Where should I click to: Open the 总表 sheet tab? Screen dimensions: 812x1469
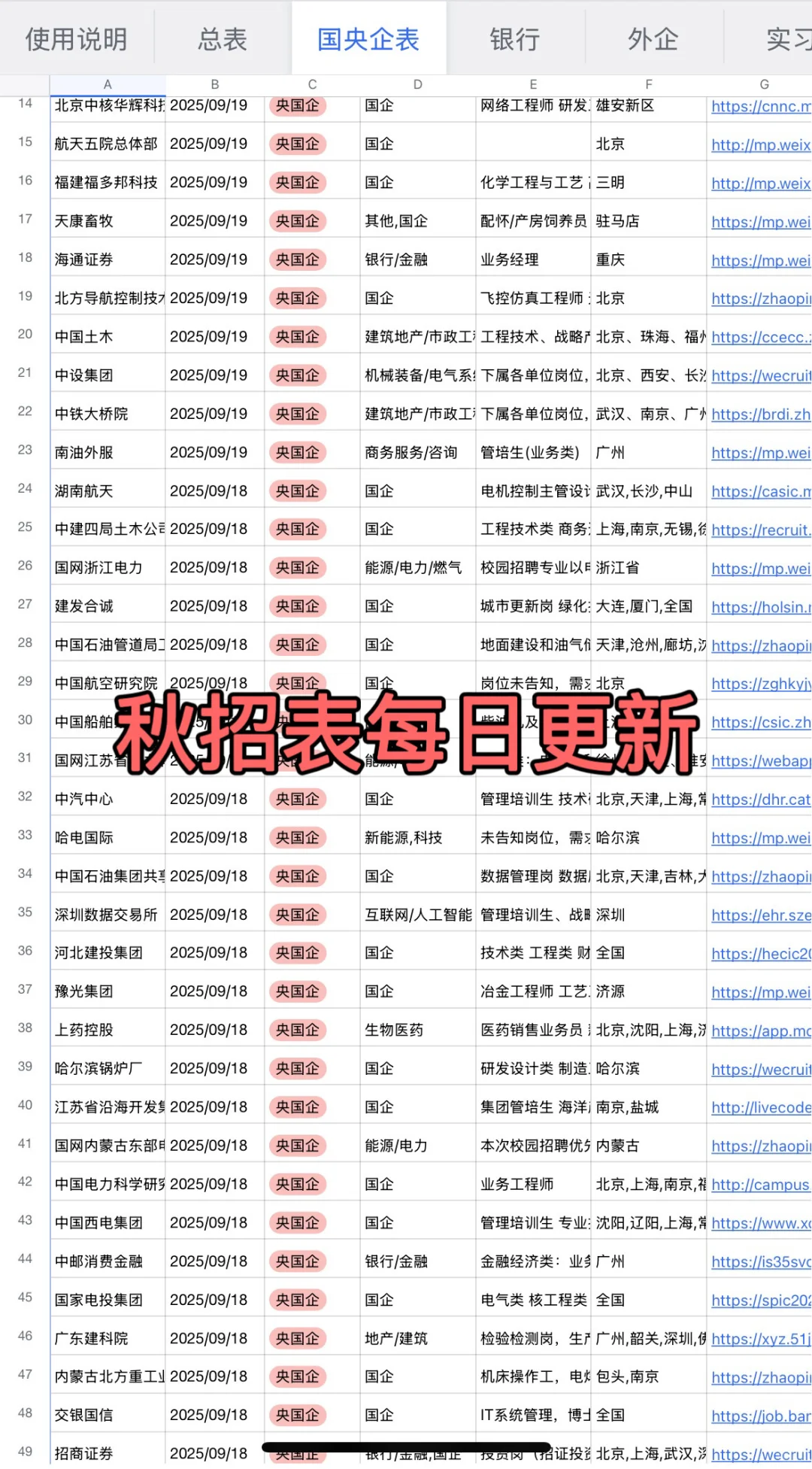click(x=223, y=39)
